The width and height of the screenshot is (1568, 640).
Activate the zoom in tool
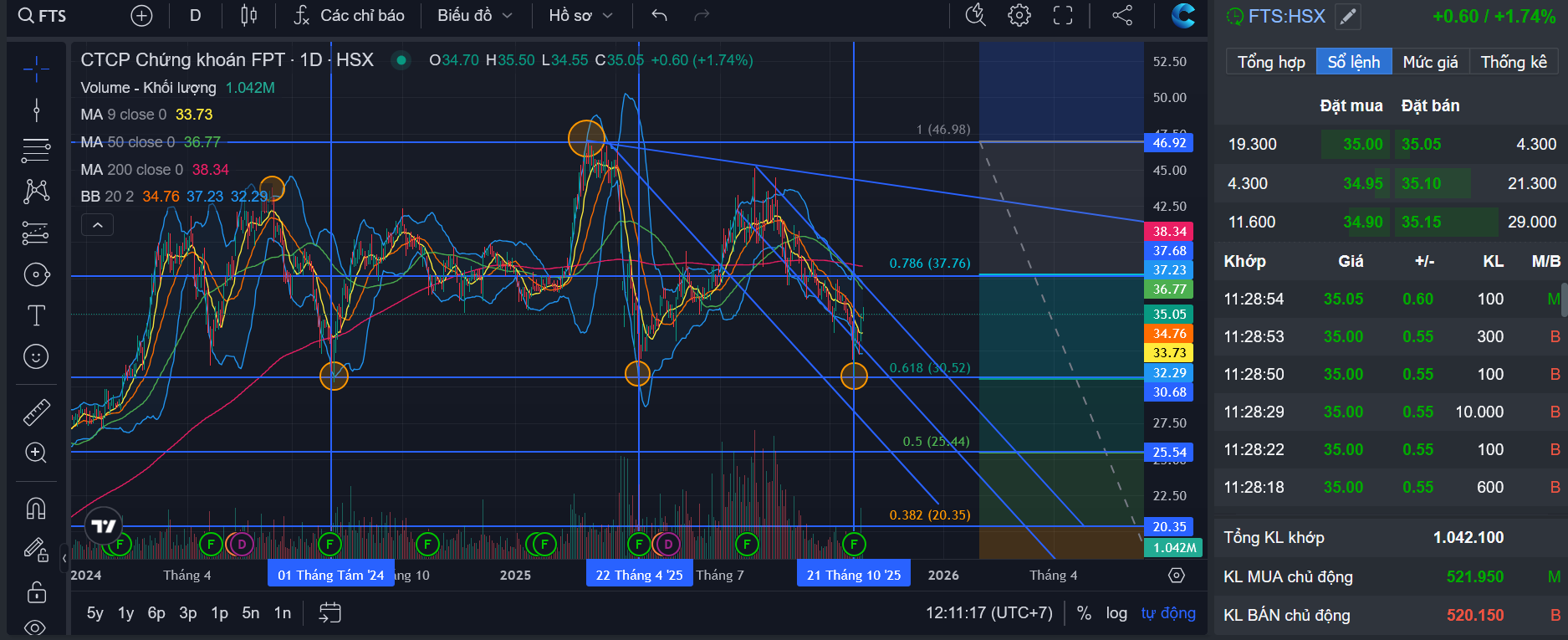(36, 453)
